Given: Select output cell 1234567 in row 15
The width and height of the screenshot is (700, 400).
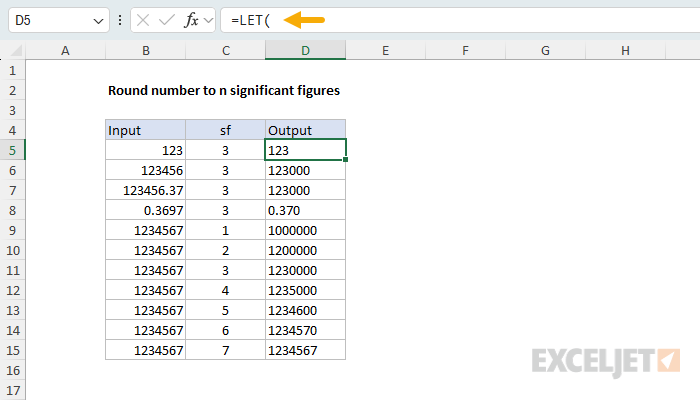Looking at the screenshot, I should click(305, 350).
